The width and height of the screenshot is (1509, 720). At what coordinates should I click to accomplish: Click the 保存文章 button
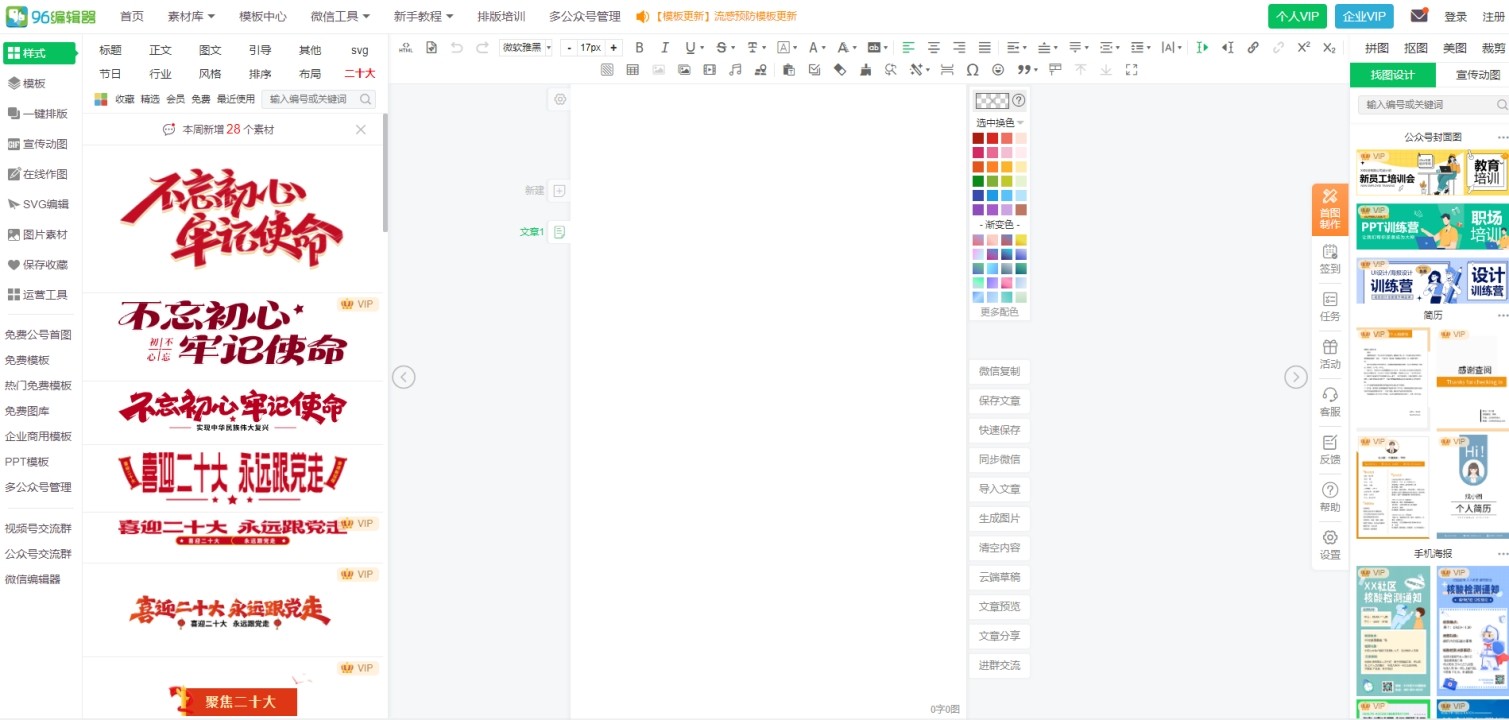(999, 401)
